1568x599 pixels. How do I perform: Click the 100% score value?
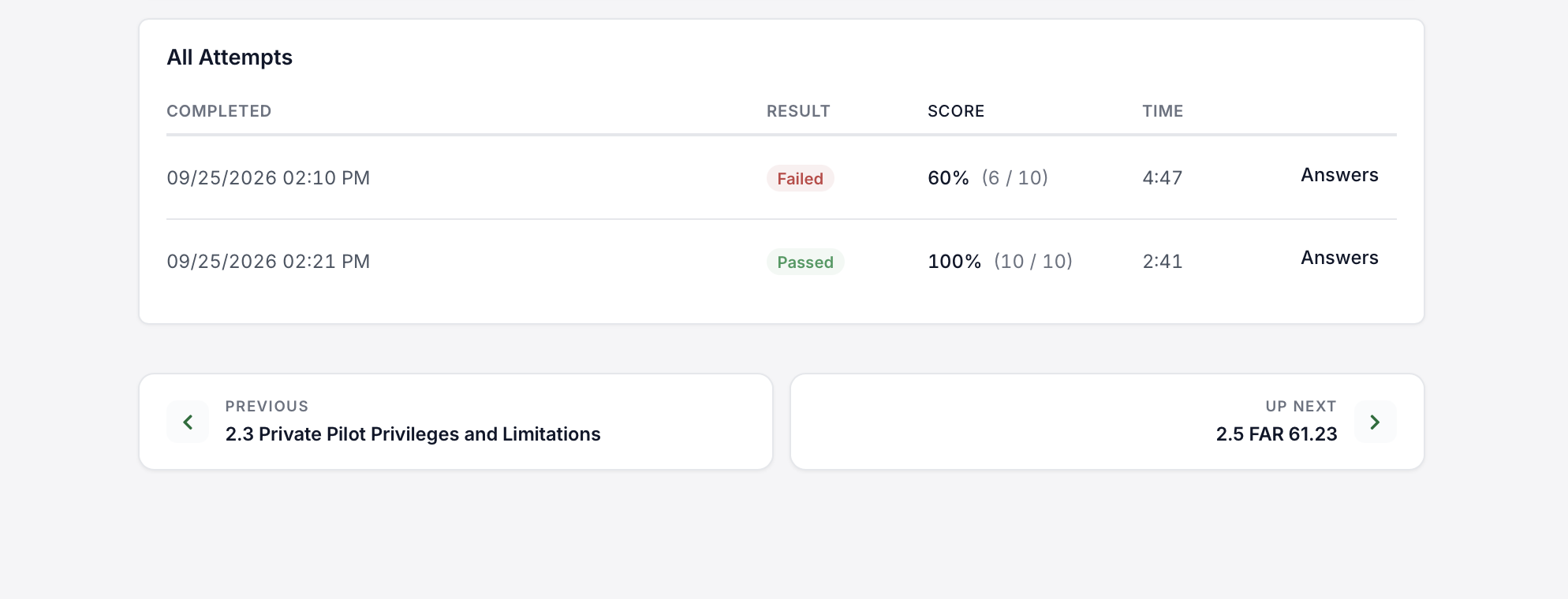[x=954, y=262]
